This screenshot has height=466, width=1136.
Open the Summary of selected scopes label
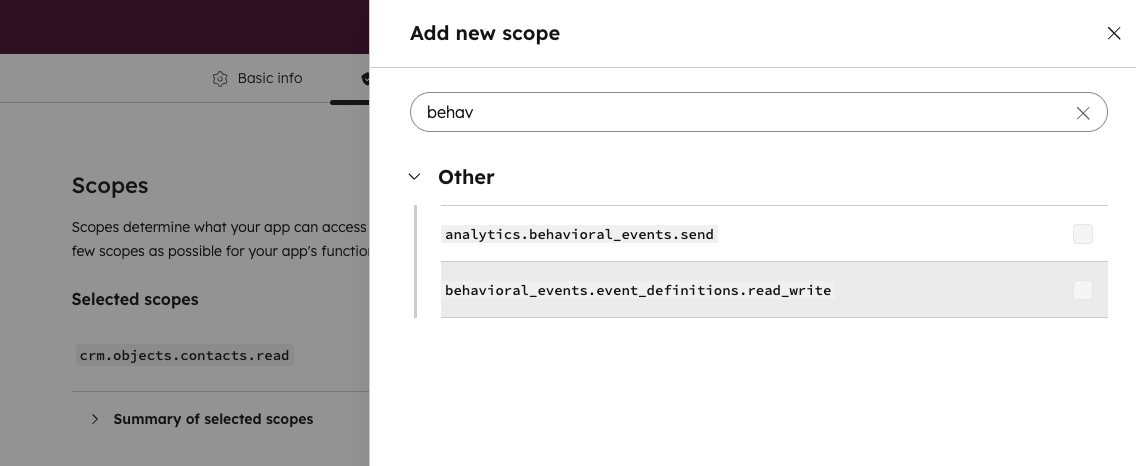click(213, 419)
